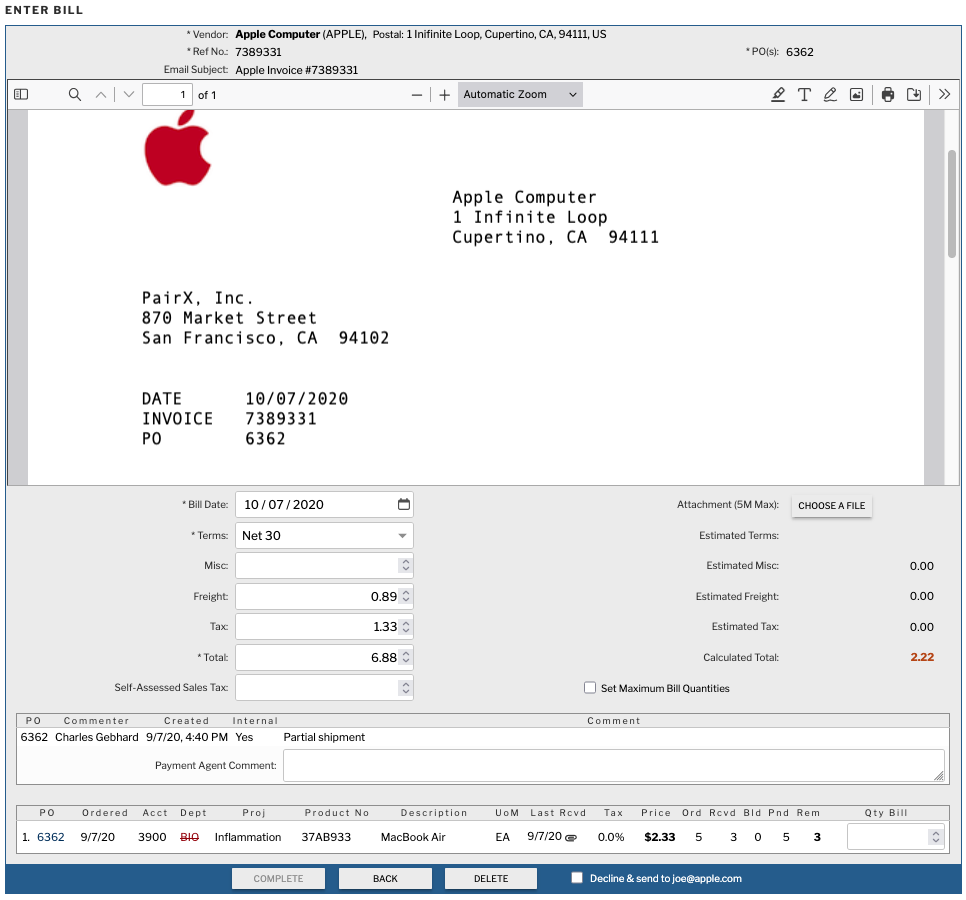Show more annotation tools via double chevron
The image size is (966, 900).
pyautogui.click(x=944, y=93)
